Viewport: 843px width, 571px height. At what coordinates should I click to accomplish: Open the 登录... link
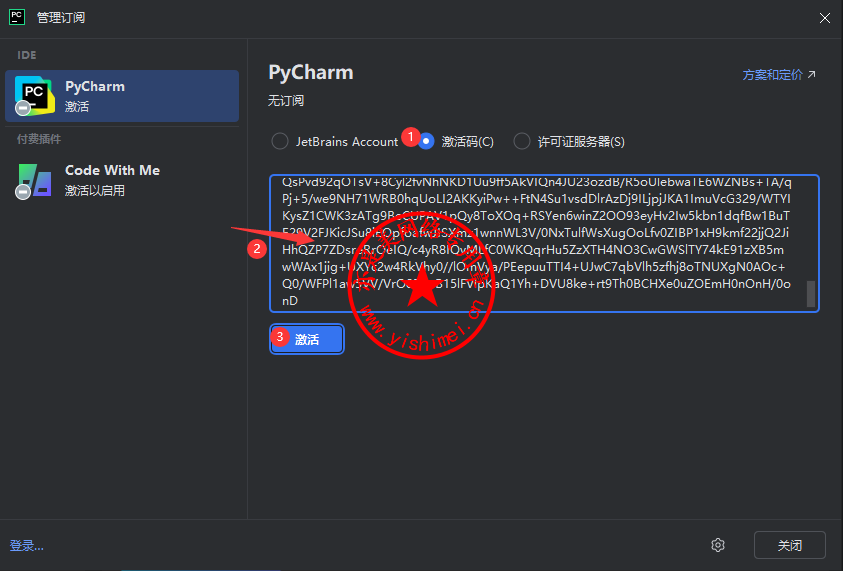pyautogui.click(x=27, y=545)
